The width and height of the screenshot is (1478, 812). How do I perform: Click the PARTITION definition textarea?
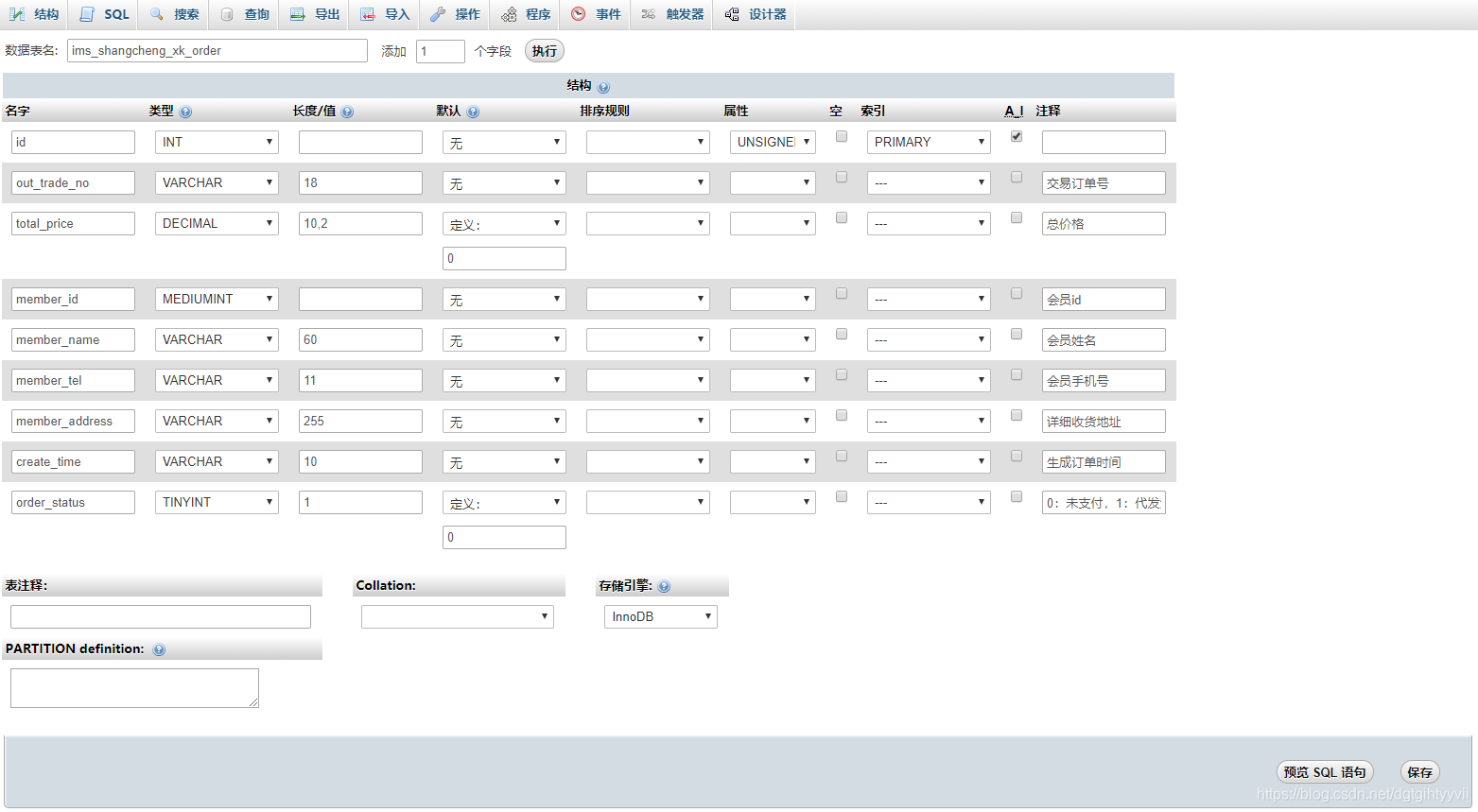(134, 688)
